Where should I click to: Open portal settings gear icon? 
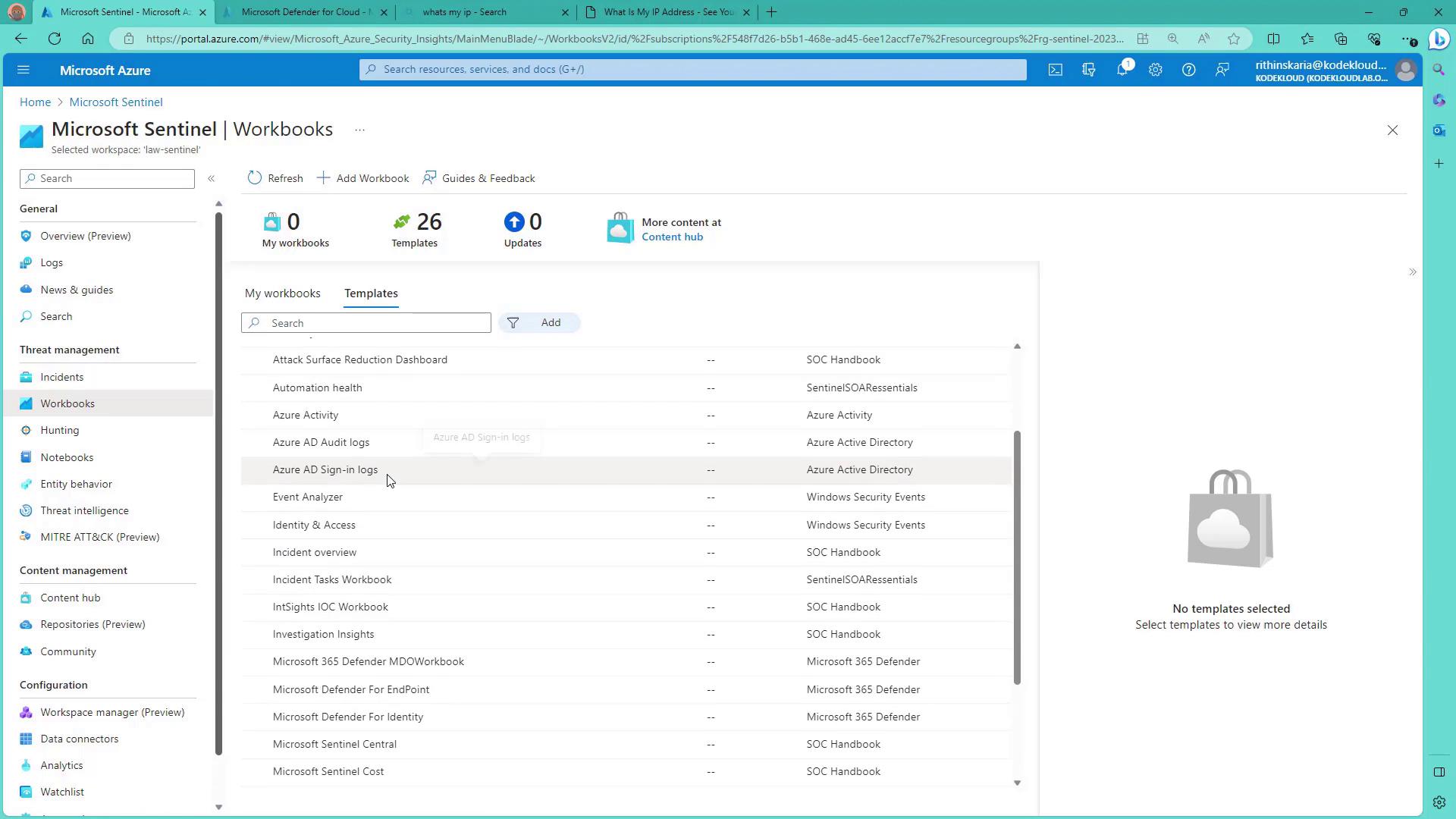tap(1155, 70)
